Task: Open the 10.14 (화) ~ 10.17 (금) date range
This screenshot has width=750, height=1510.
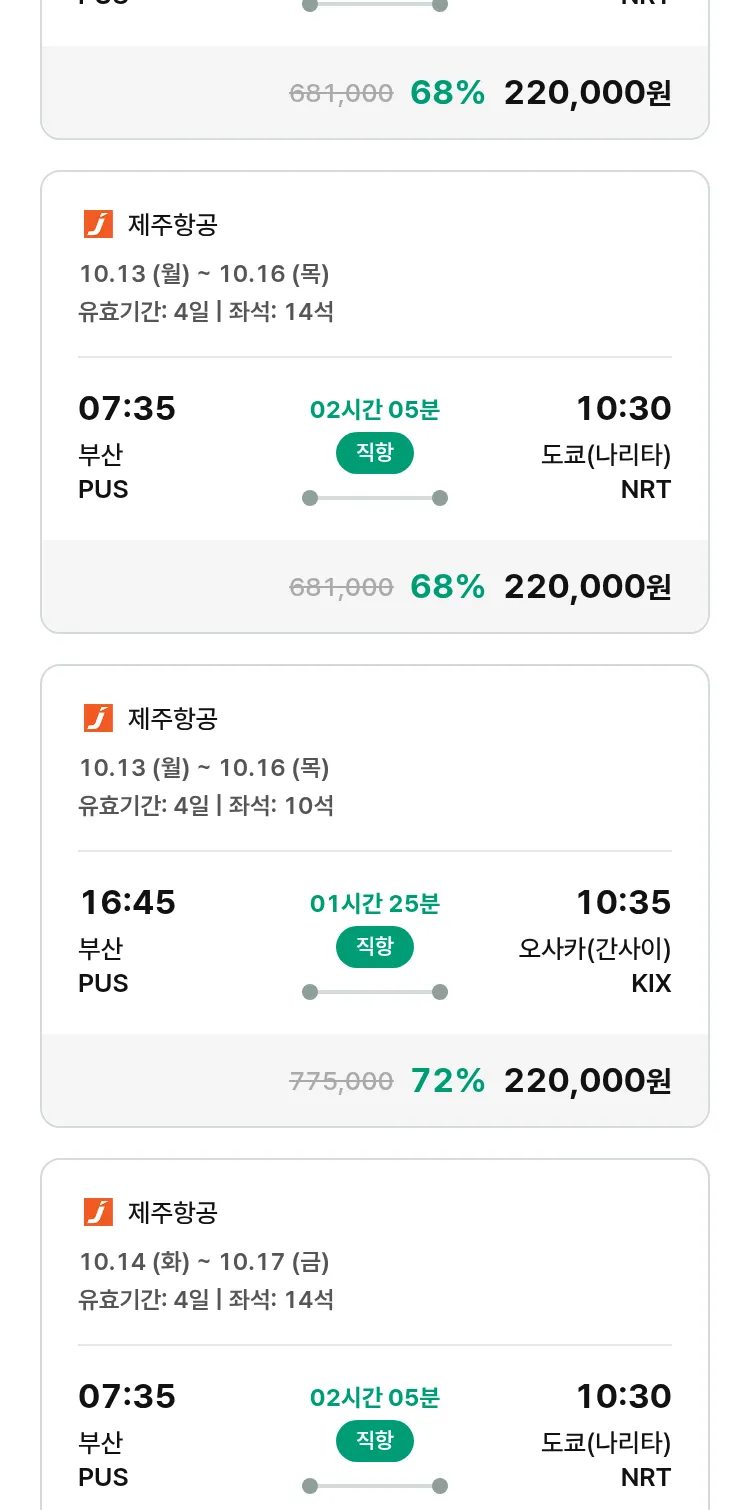Action: click(x=204, y=1262)
